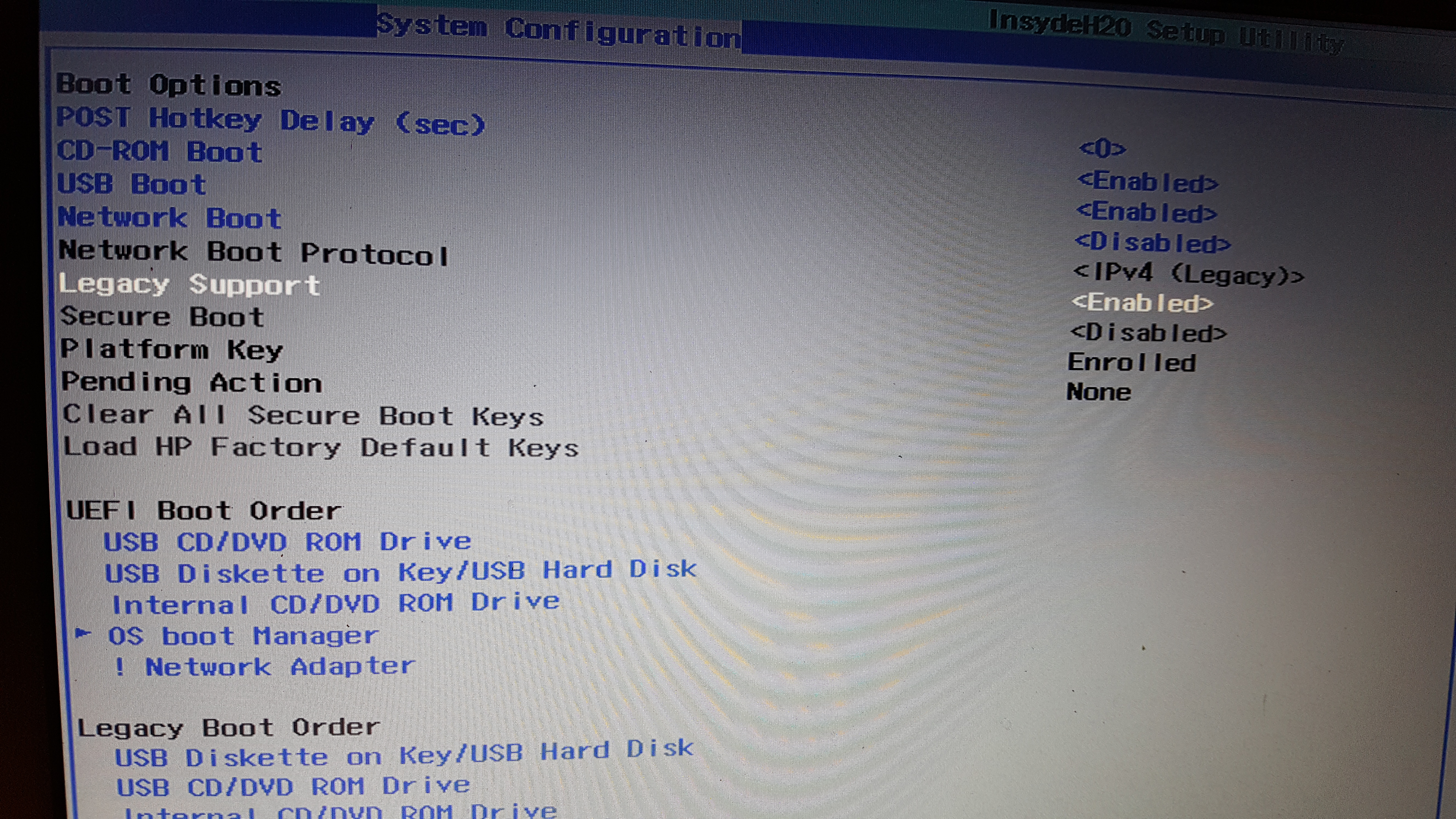Toggle USB Boot <Enabled> value
The height and width of the screenshot is (819, 1456).
(x=1147, y=212)
